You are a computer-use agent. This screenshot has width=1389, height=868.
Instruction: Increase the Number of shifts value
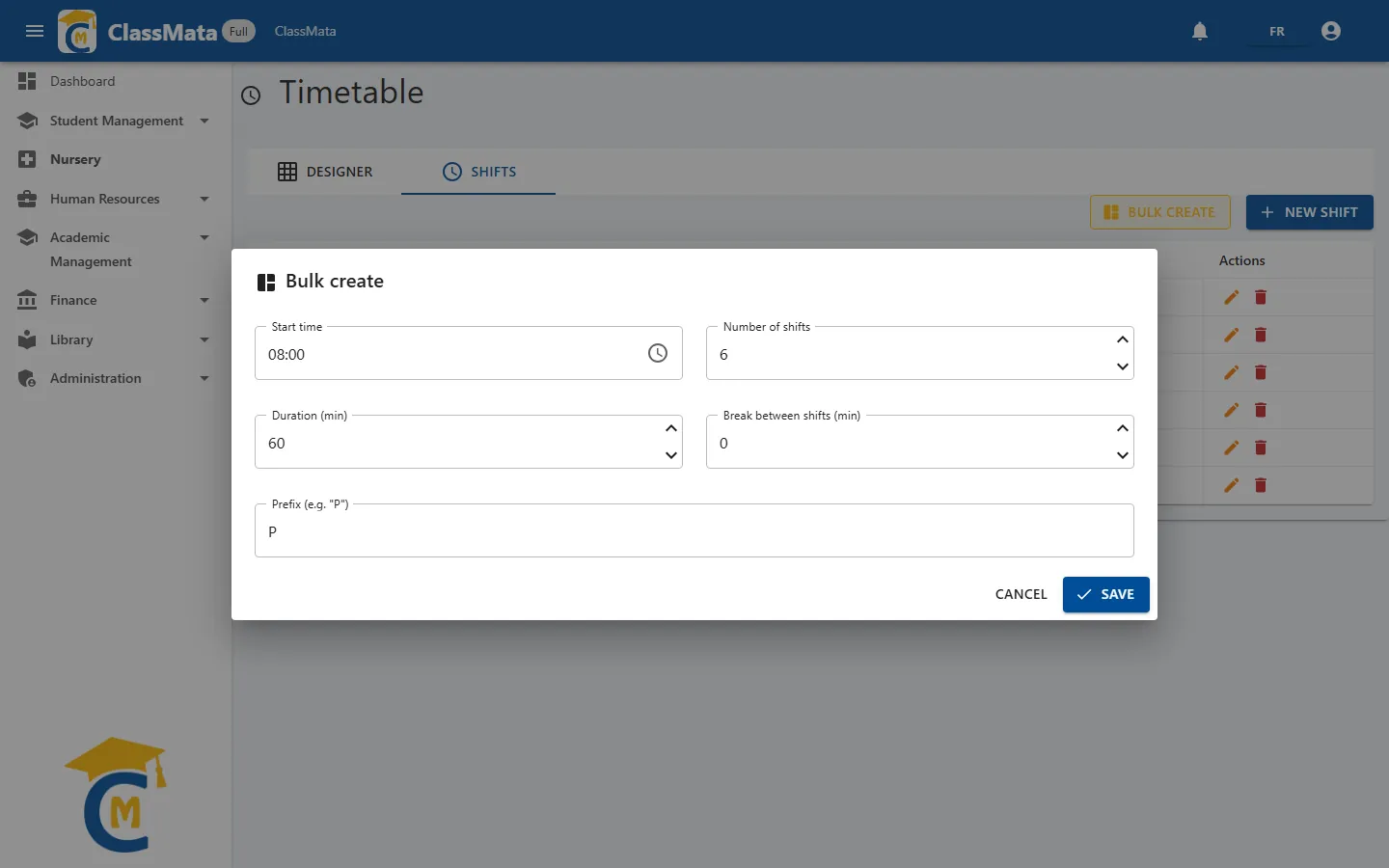[x=1123, y=339]
